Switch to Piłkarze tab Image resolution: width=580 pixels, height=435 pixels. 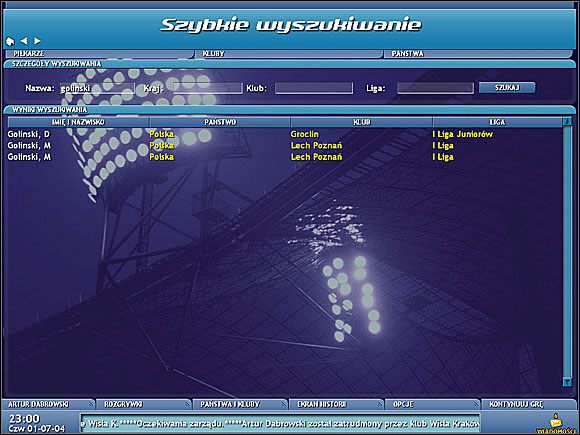tap(99, 54)
